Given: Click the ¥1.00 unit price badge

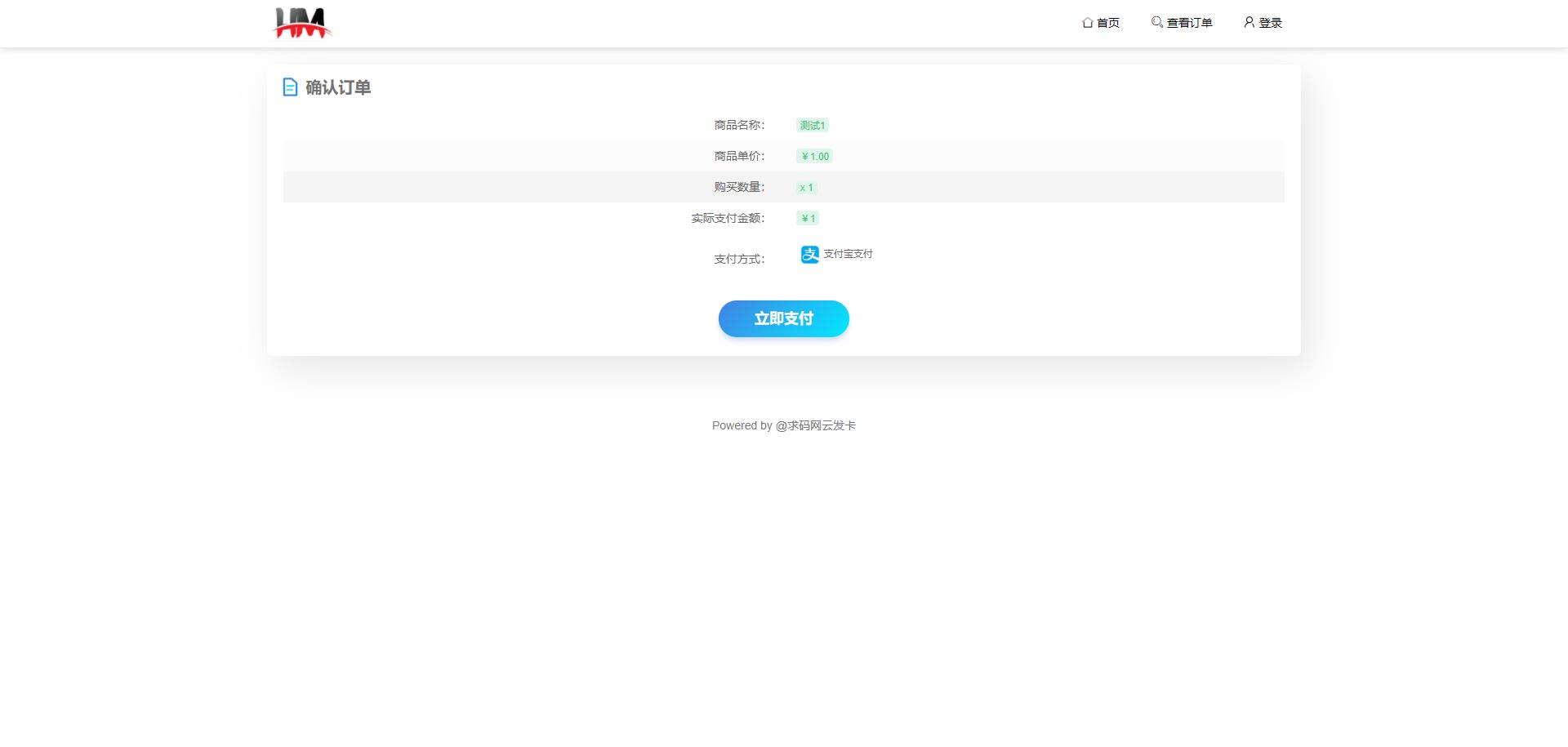Looking at the screenshot, I should tap(814, 156).
